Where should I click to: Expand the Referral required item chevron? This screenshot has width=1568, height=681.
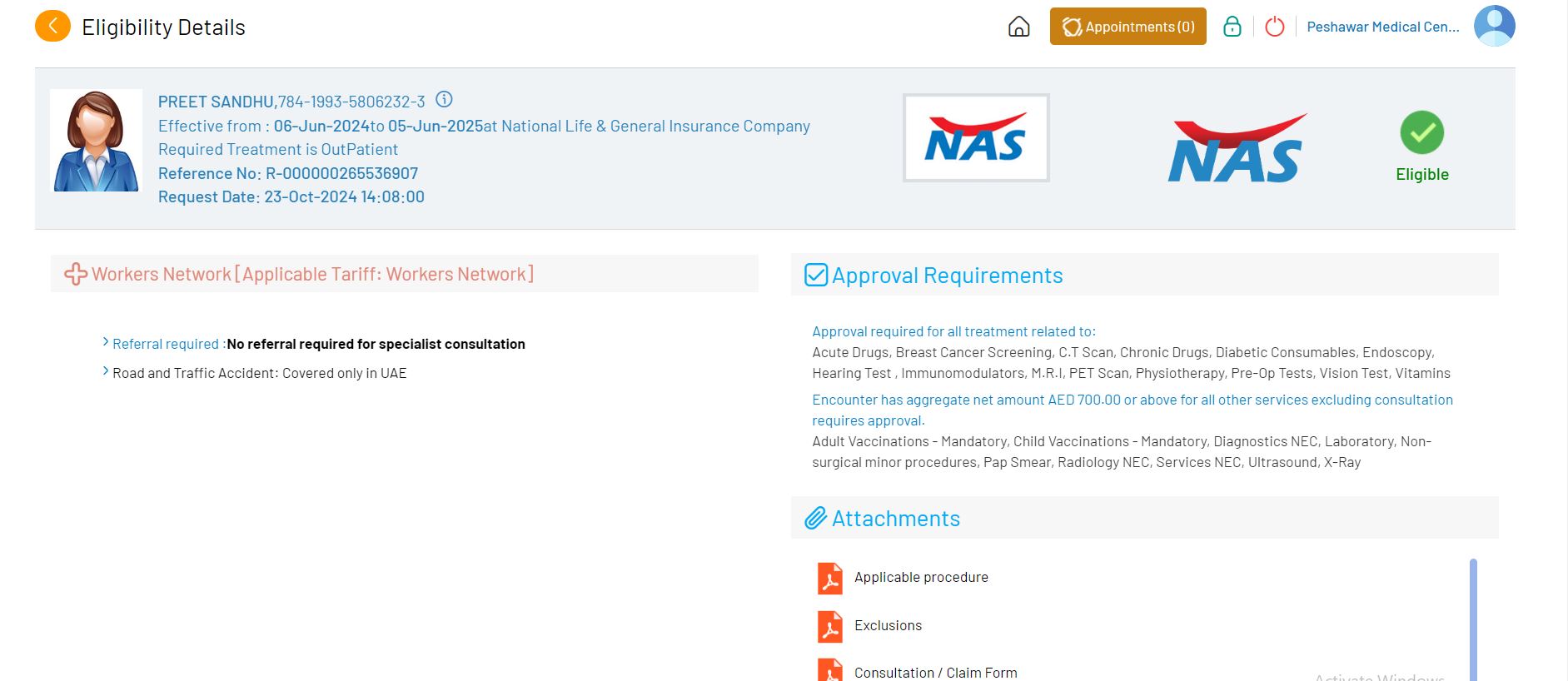106,342
